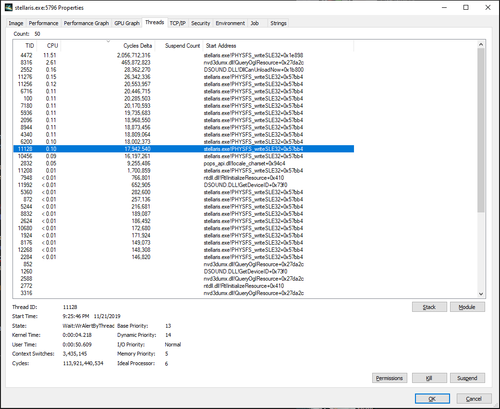Select the Threads tab
The width and height of the screenshot is (500, 409).
coord(155,22)
